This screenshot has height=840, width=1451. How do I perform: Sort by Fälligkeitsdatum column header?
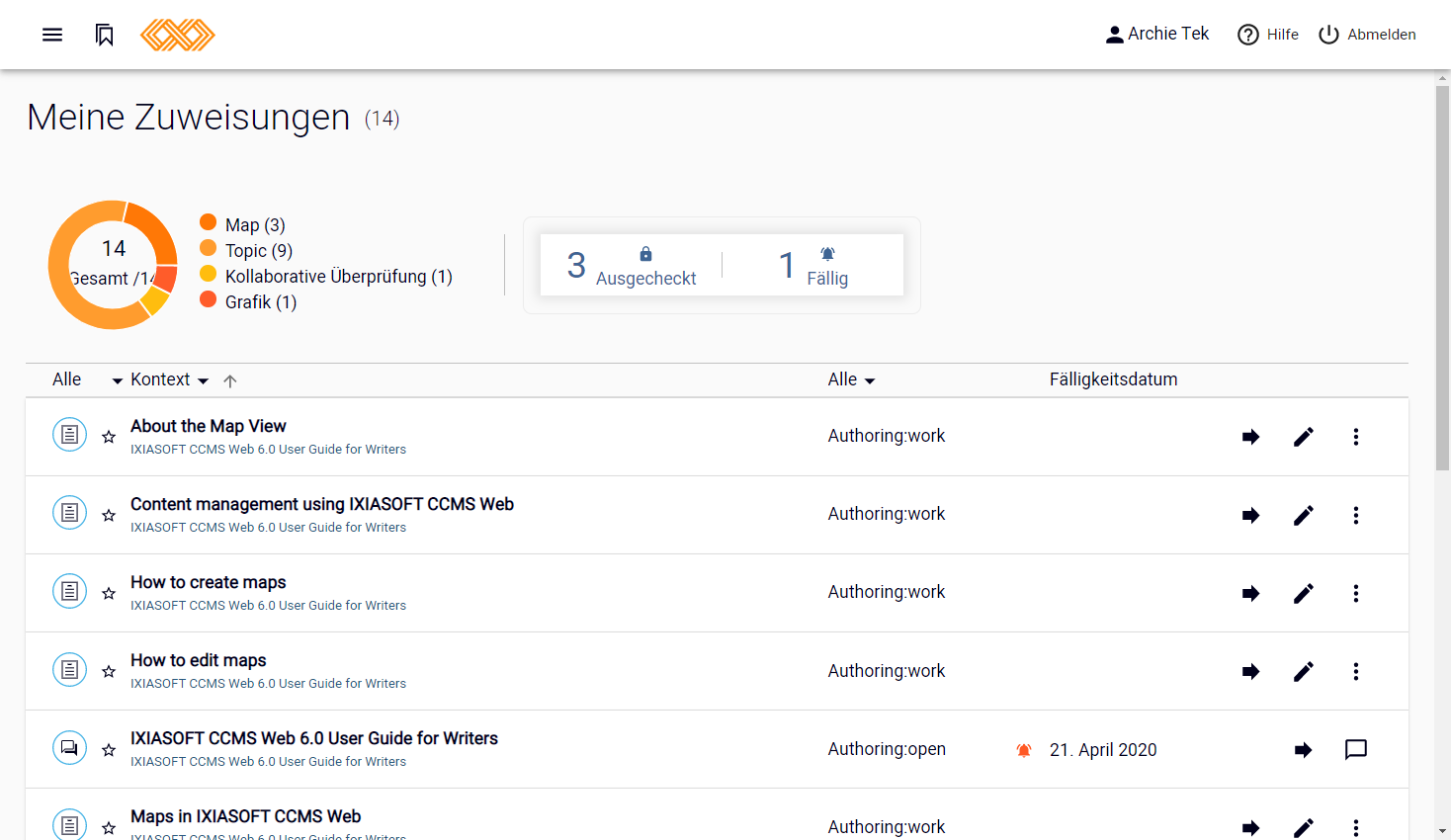coord(1113,379)
